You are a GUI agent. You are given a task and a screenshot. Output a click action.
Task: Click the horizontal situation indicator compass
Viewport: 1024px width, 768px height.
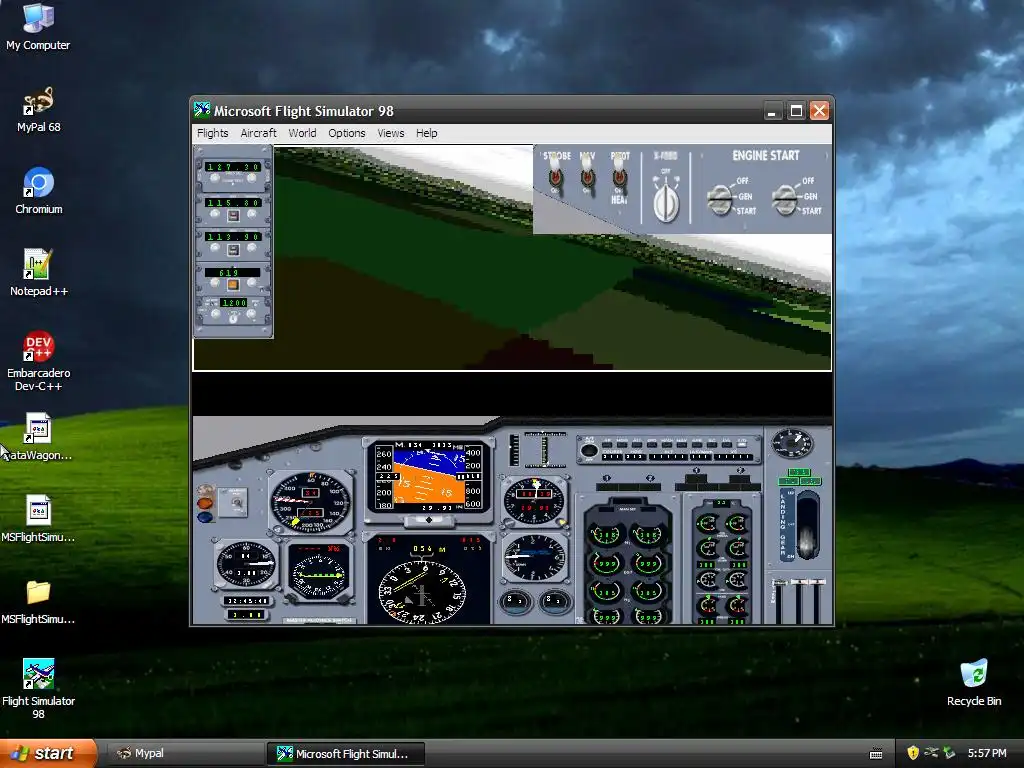[x=422, y=592]
